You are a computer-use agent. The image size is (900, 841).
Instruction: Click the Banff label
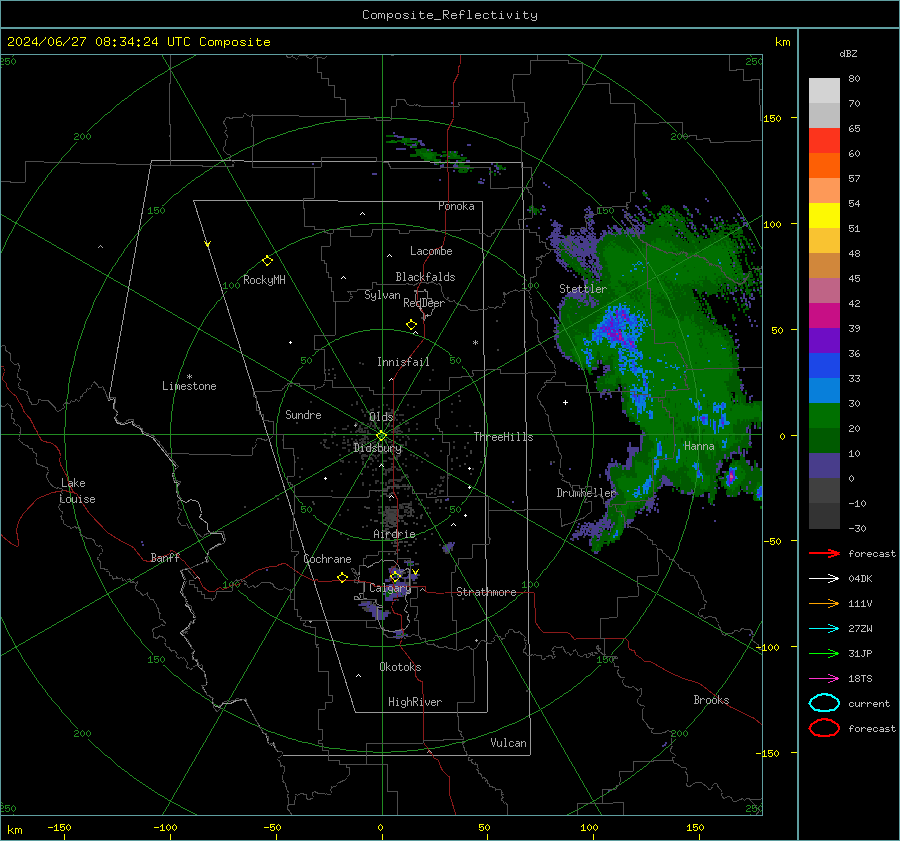[165, 557]
